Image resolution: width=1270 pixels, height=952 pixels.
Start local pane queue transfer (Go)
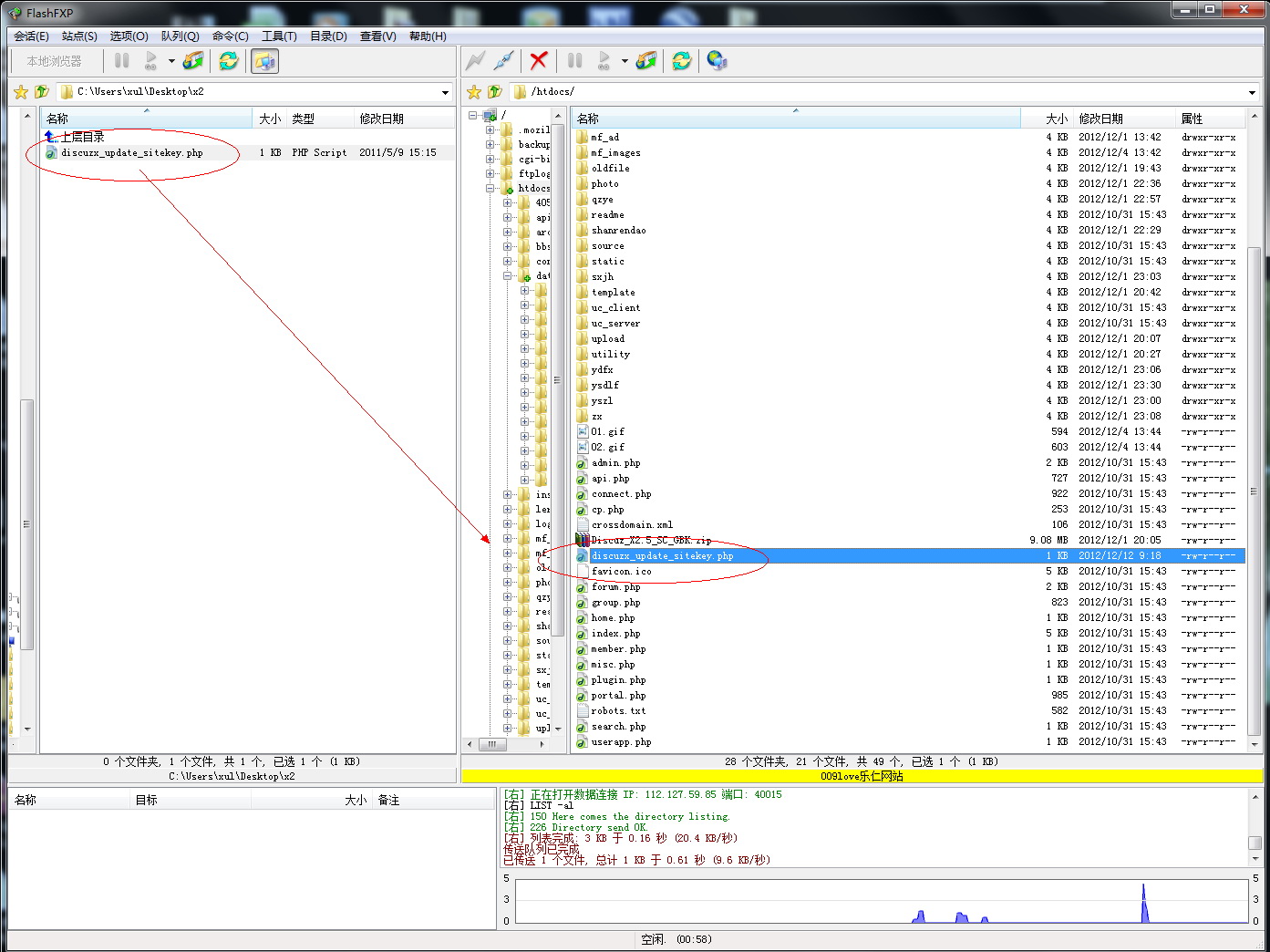click(150, 61)
